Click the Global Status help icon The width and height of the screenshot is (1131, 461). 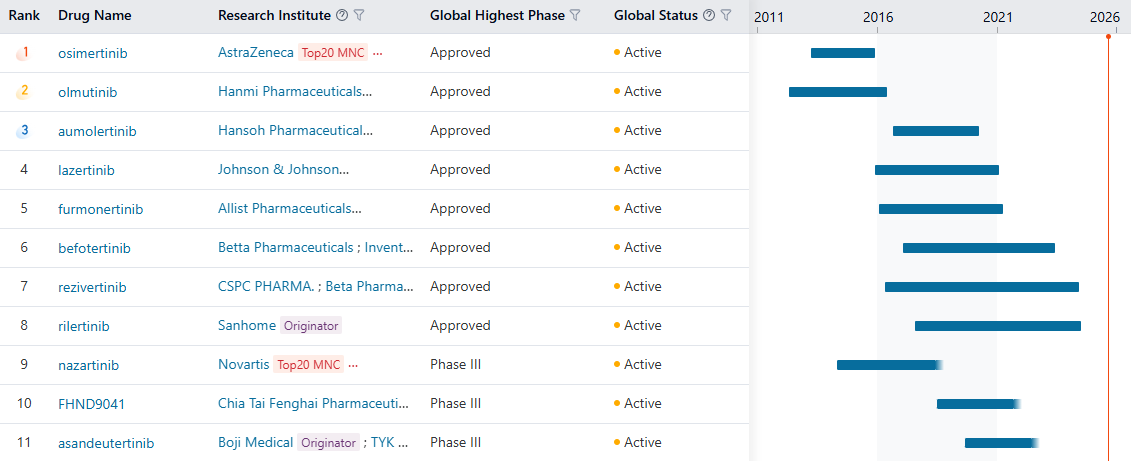pyautogui.click(x=709, y=16)
